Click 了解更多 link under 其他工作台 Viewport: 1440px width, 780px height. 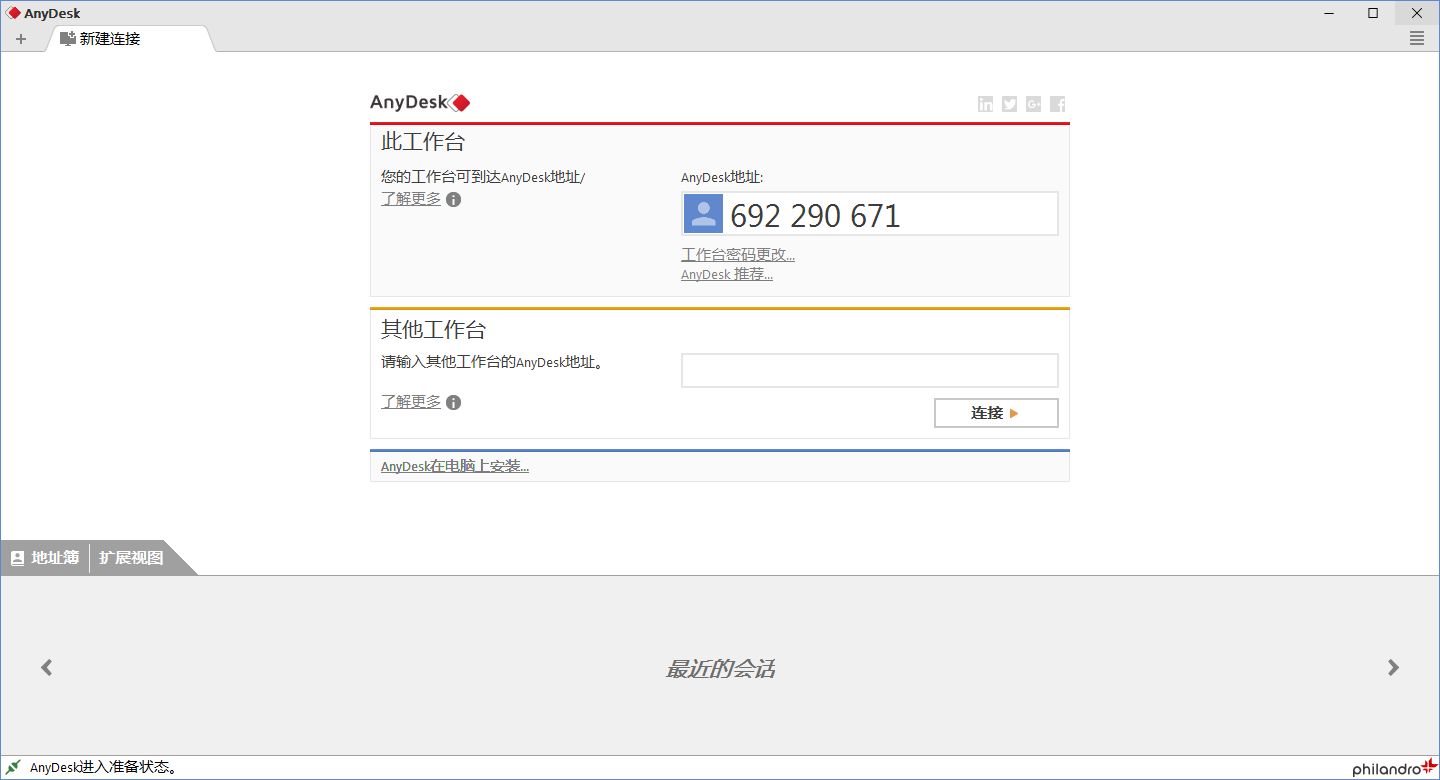(411, 402)
